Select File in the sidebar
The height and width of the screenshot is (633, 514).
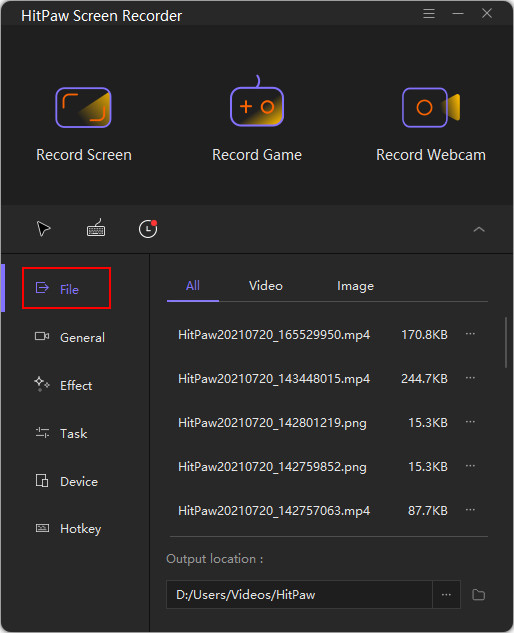(x=66, y=288)
